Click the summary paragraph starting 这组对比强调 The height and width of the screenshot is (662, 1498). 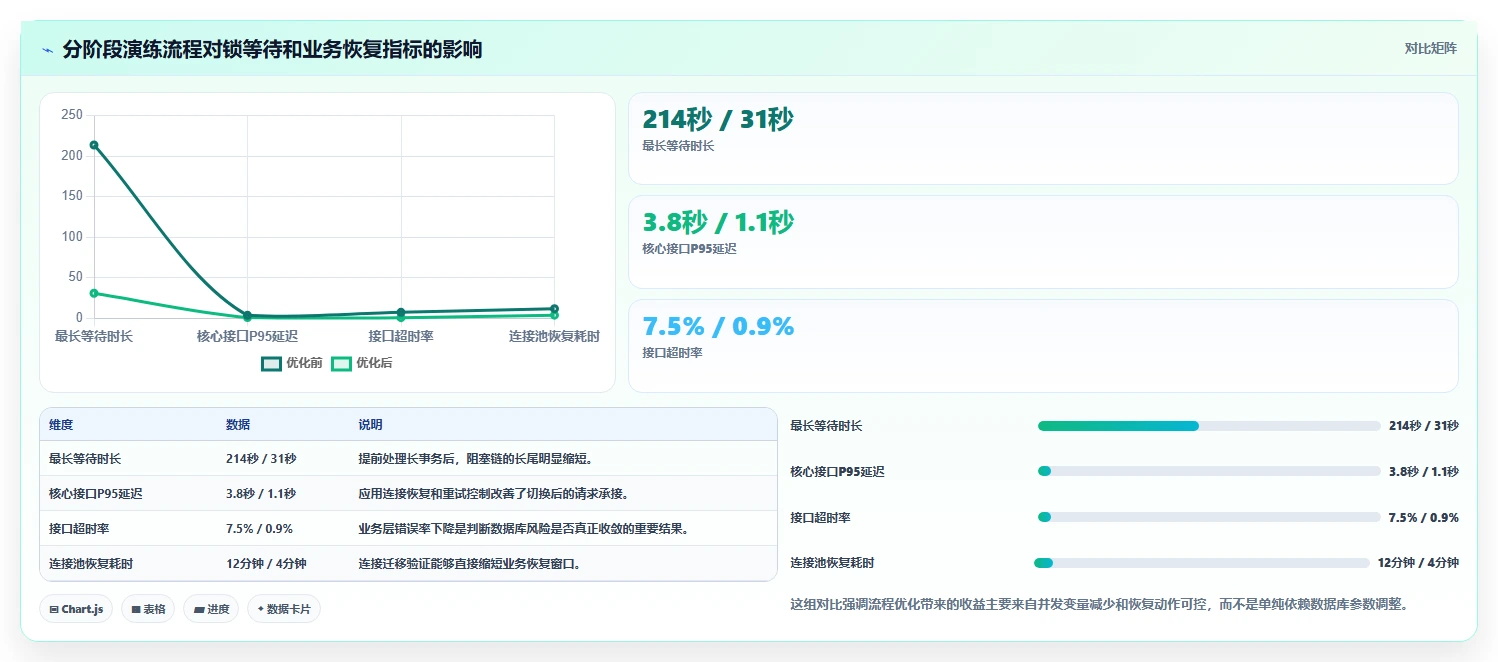(x=1100, y=604)
